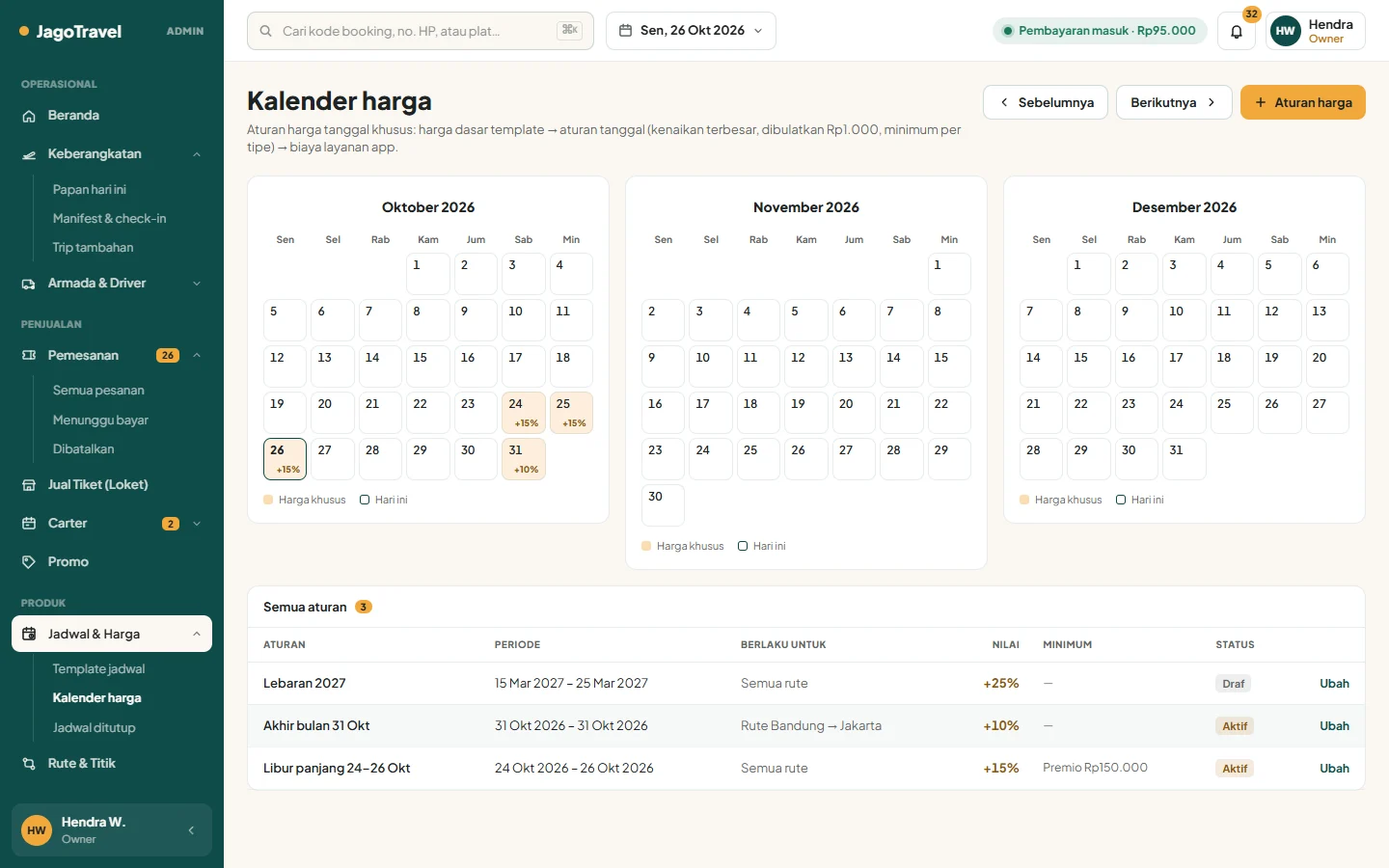Click Ubah for Libur panjang 24–26 Okt
The height and width of the screenshot is (868, 1389).
pyautogui.click(x=1334, y=769)
